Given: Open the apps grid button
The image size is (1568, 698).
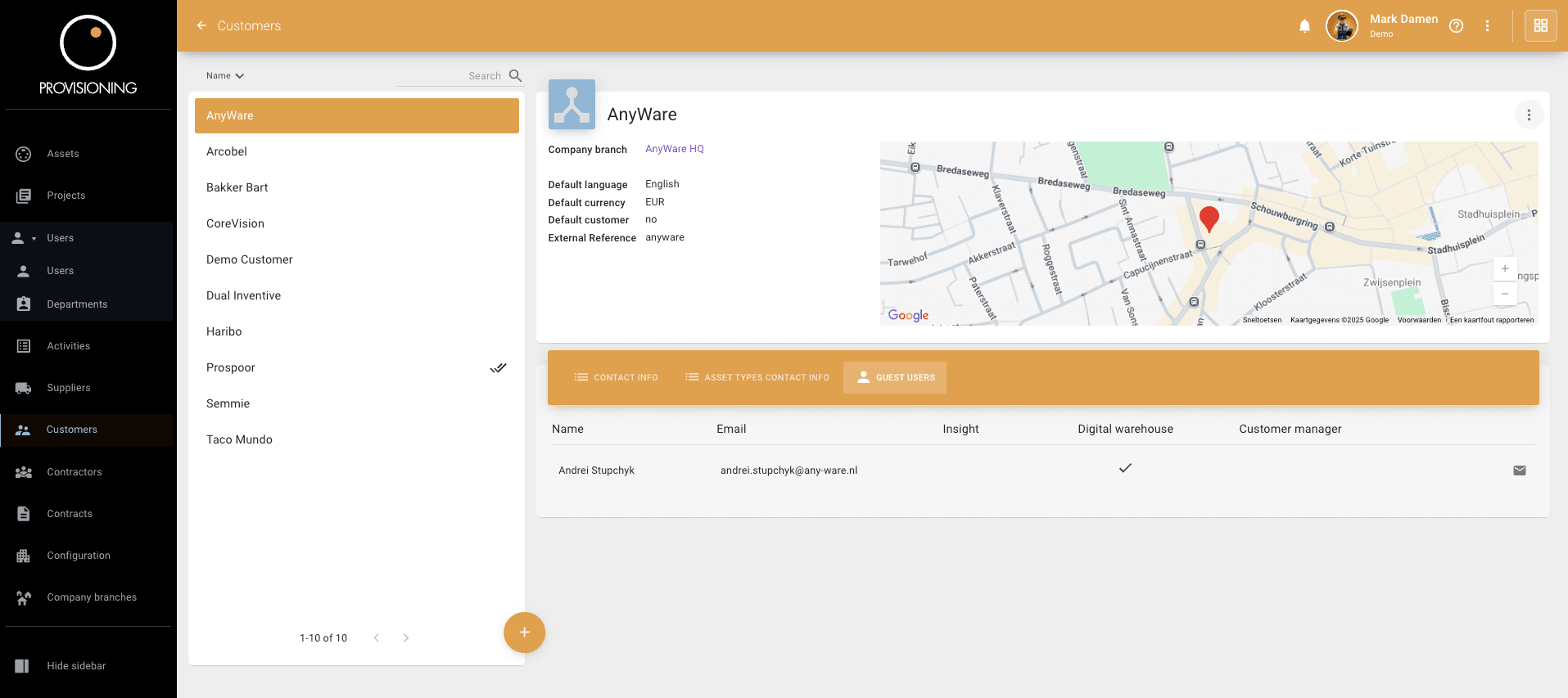Looking at the screenshot, I should pyautogui.click(x=1540, y=25).
